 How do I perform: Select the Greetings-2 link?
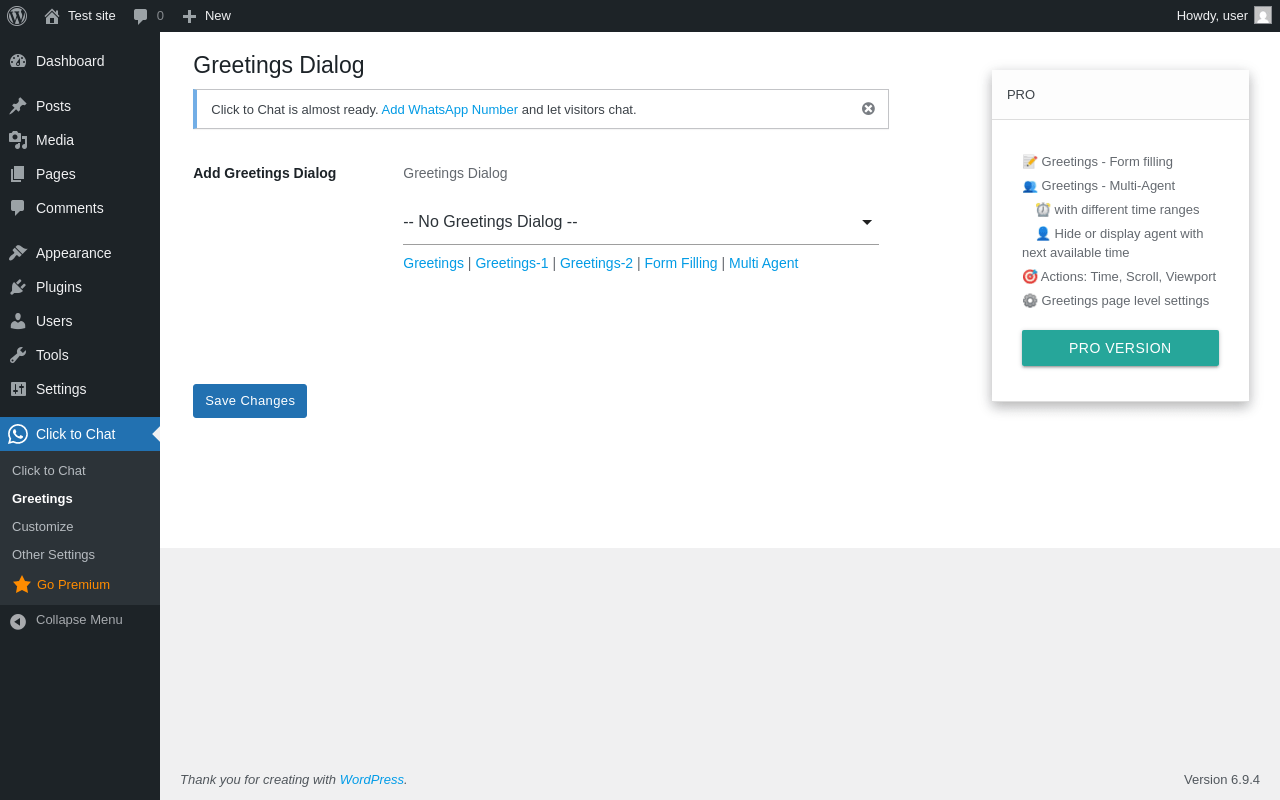click(596, 263)
